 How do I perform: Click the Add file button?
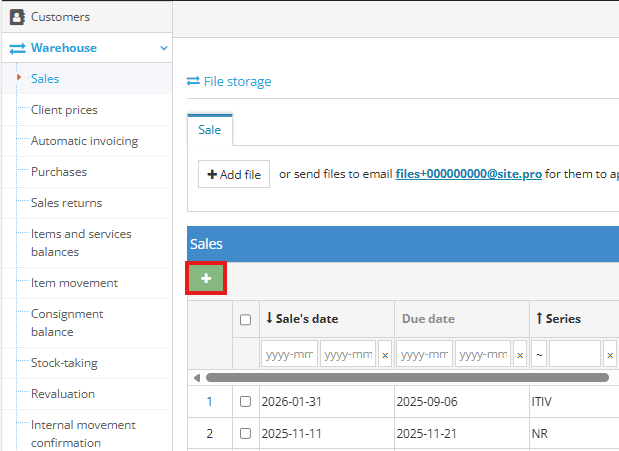tap(233, 174)
